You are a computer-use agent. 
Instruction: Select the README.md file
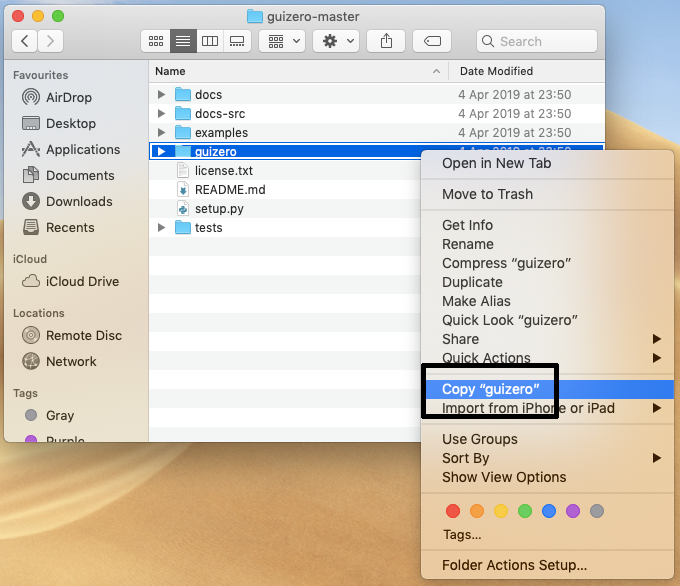click(285, 190)
